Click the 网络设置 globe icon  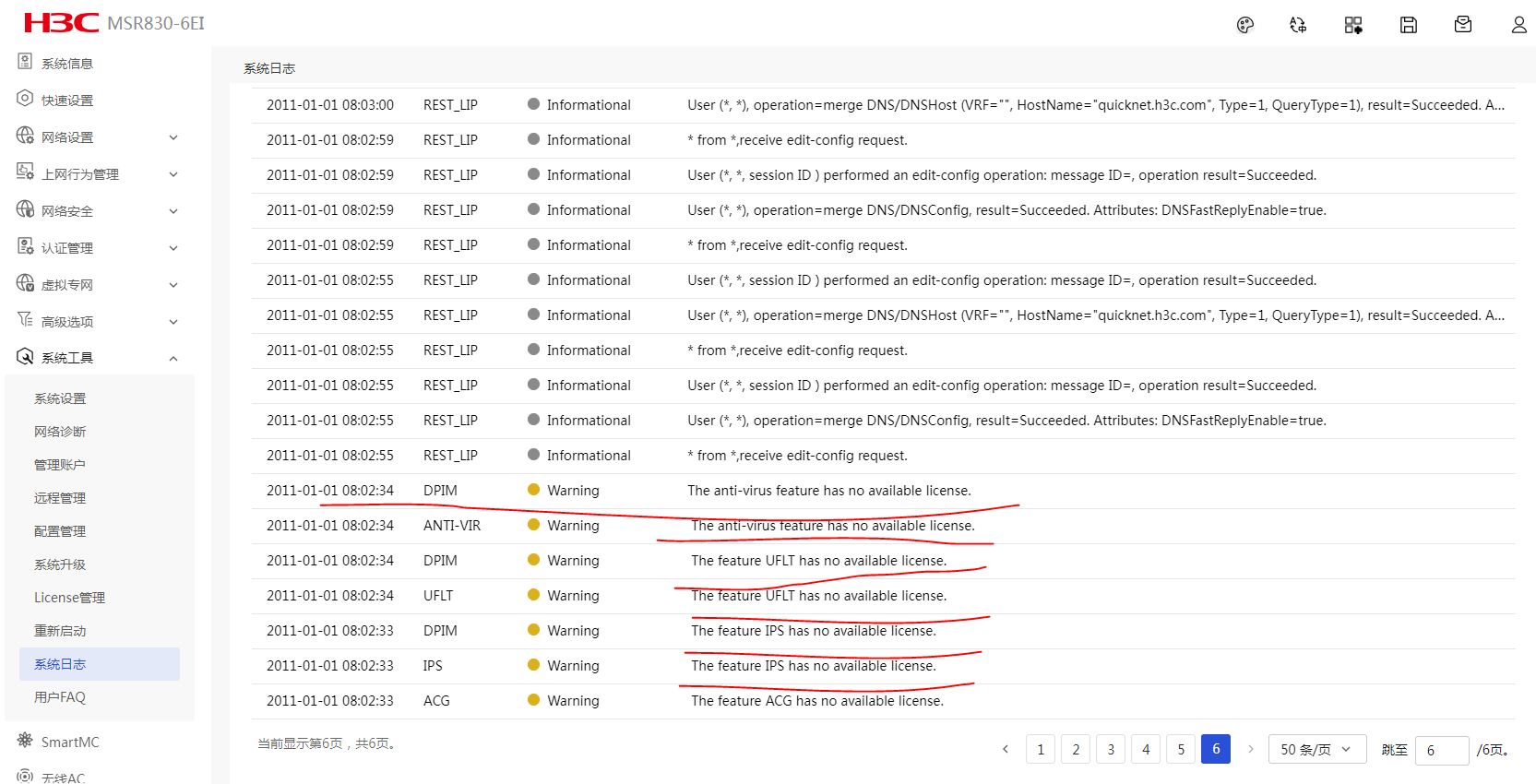(x=25, y=136)
